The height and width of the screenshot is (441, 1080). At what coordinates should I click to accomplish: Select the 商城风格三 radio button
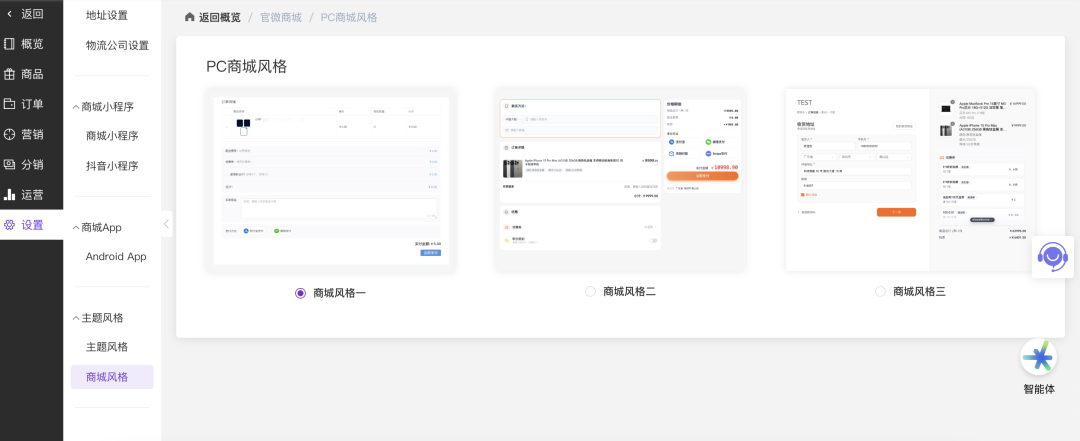pyautogui.click(x=880, y=291)
